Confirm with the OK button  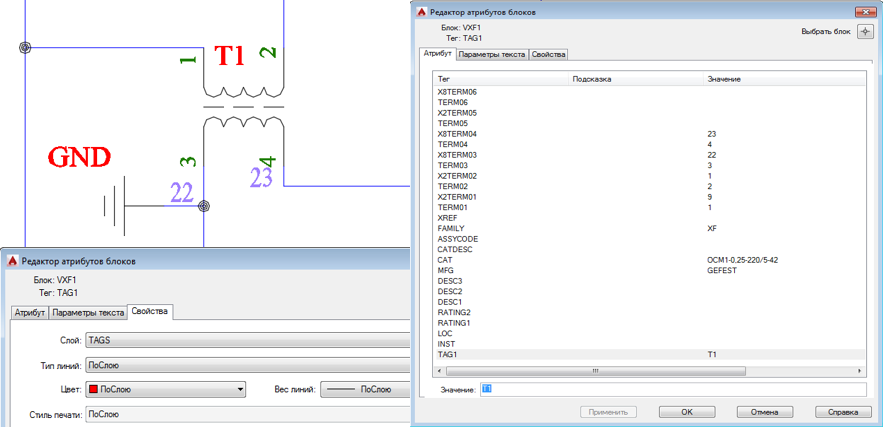[x=687, y=412]
